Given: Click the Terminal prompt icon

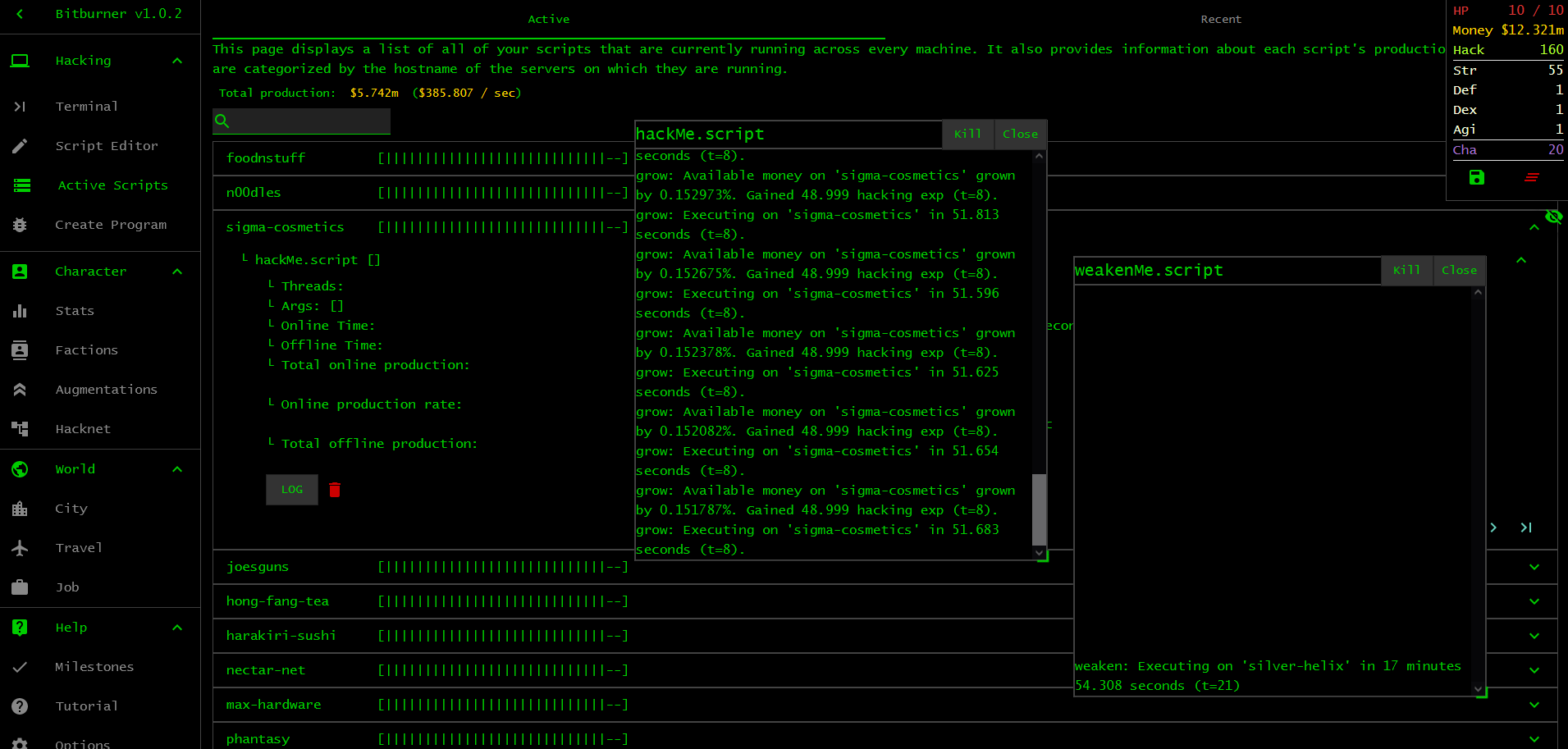Looking at the screenshot, I should tap(21, 107).
